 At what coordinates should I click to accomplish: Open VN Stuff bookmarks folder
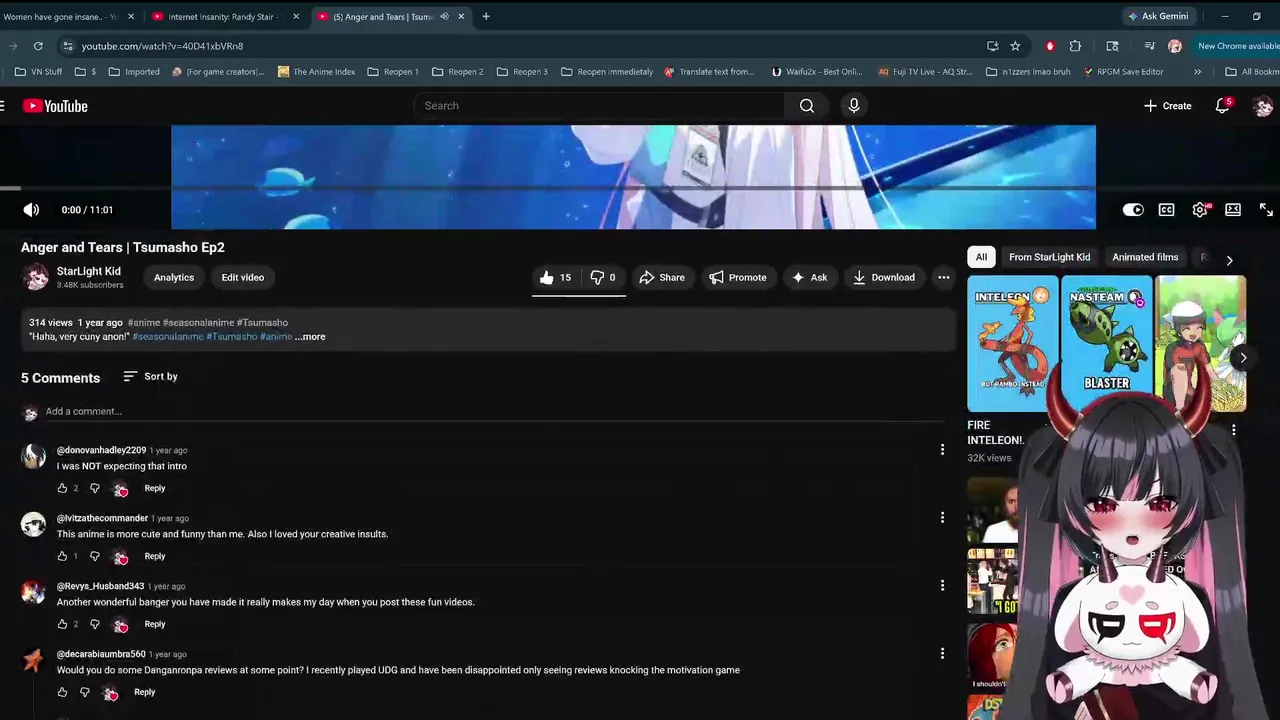click(x=39, y=72)
